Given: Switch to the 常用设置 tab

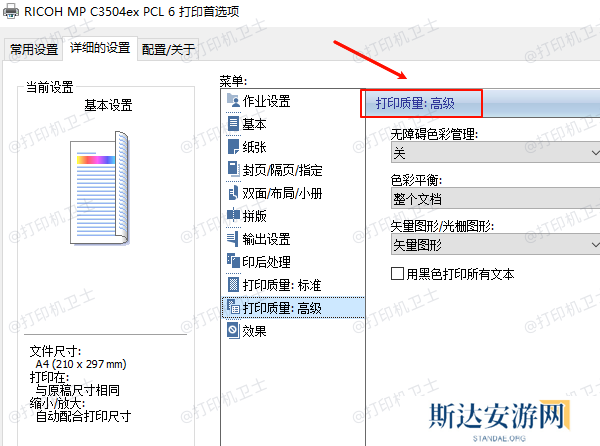Looking at the screenshot, I should point(34,49).
